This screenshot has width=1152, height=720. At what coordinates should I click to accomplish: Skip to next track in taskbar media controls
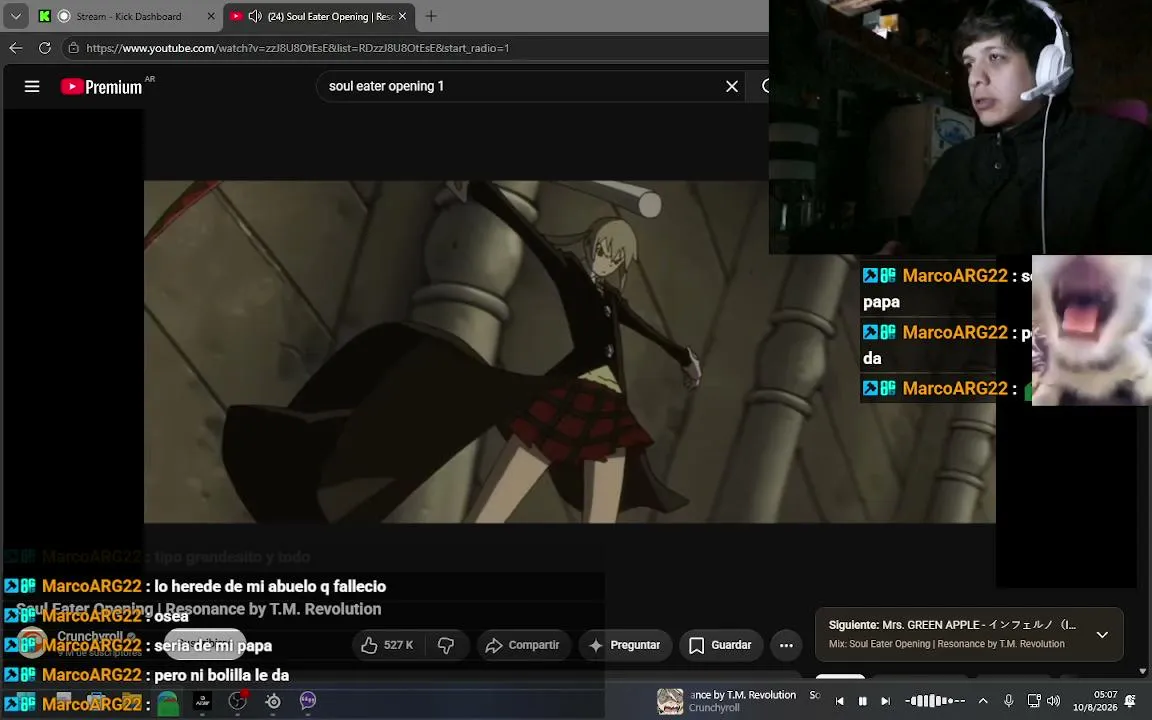[x=886, y=701]
